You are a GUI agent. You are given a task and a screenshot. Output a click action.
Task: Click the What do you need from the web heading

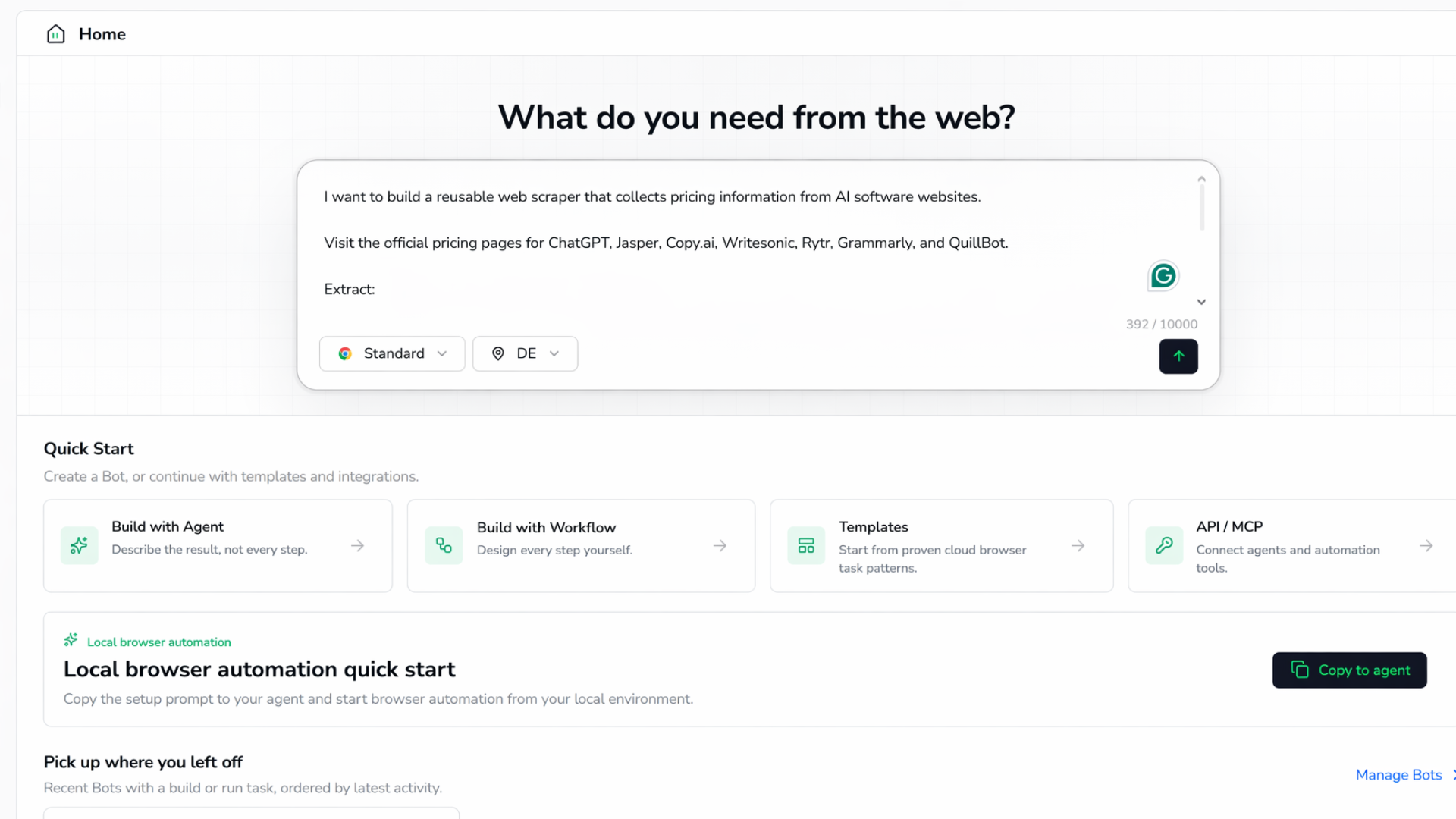(x=757, y=118)
